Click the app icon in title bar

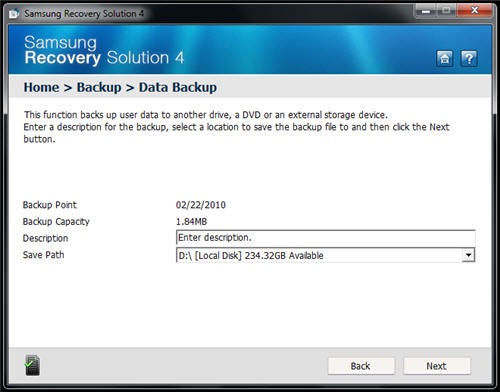(x=14, y=14)
